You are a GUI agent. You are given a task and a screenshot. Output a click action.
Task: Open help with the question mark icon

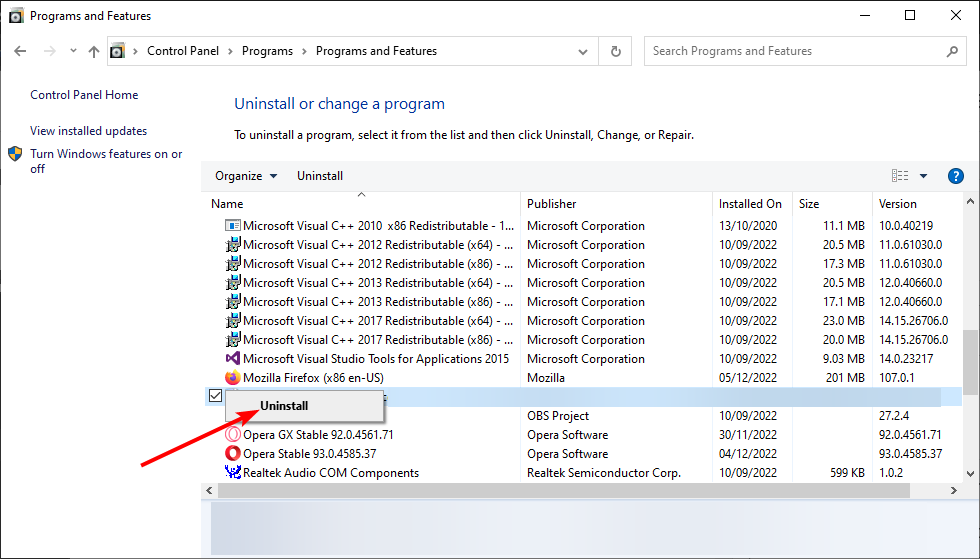coord(956,176)
